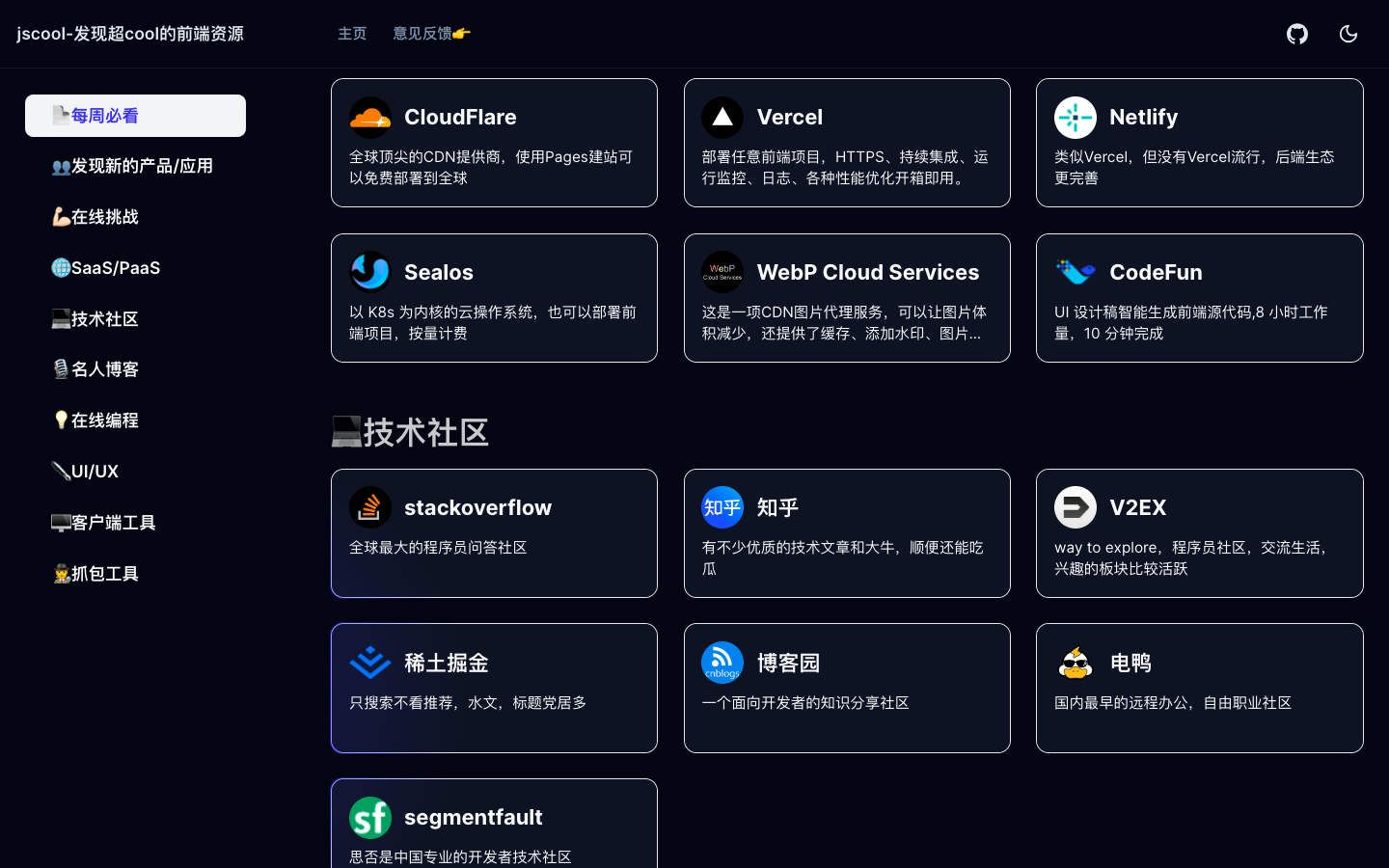The height and width of the screenshot is (868, 1389).
Task: Open the CodeFun card title
Action: [x=1156, y=273]
